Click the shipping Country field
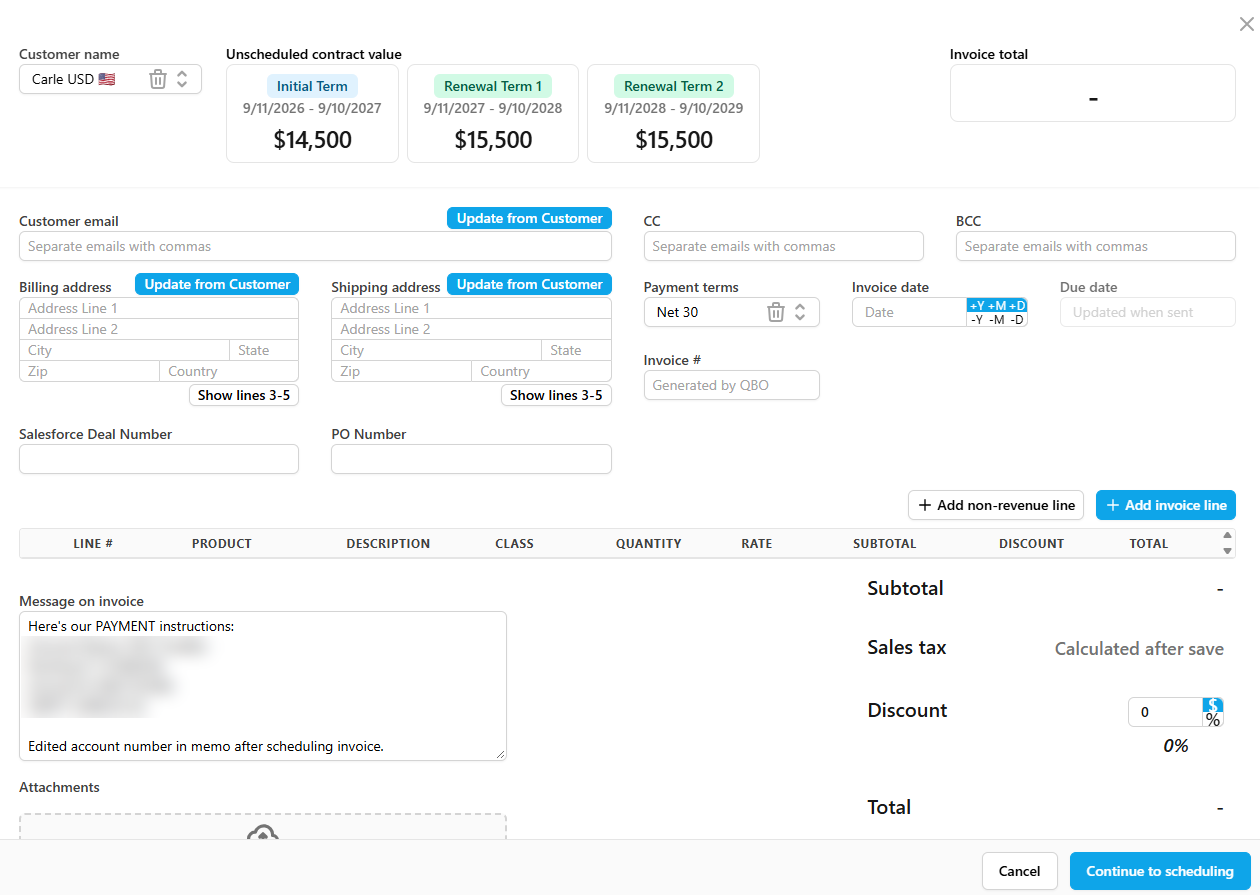 (541, 371)
